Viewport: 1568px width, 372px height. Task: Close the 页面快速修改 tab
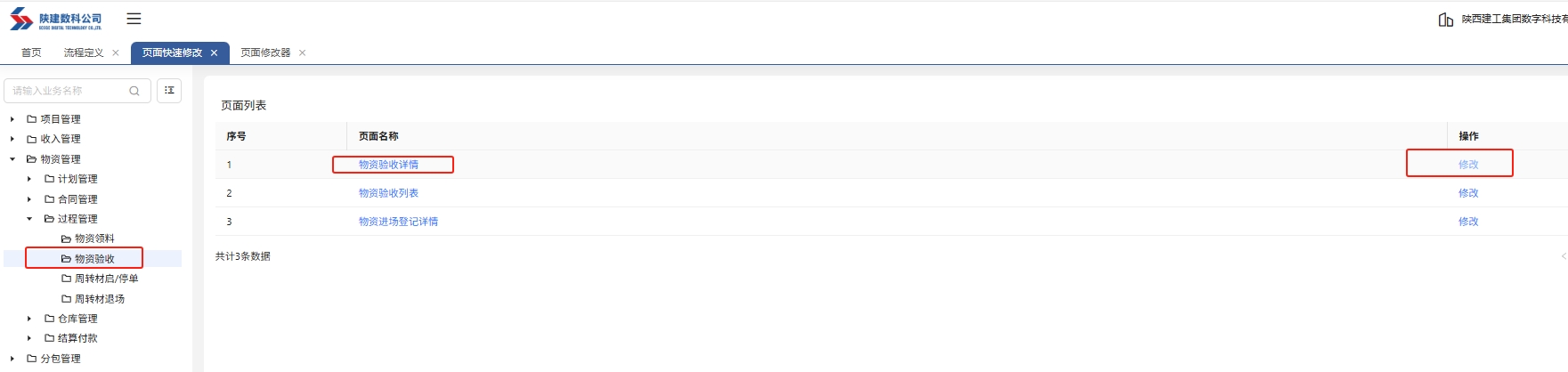tap(215, 53)
